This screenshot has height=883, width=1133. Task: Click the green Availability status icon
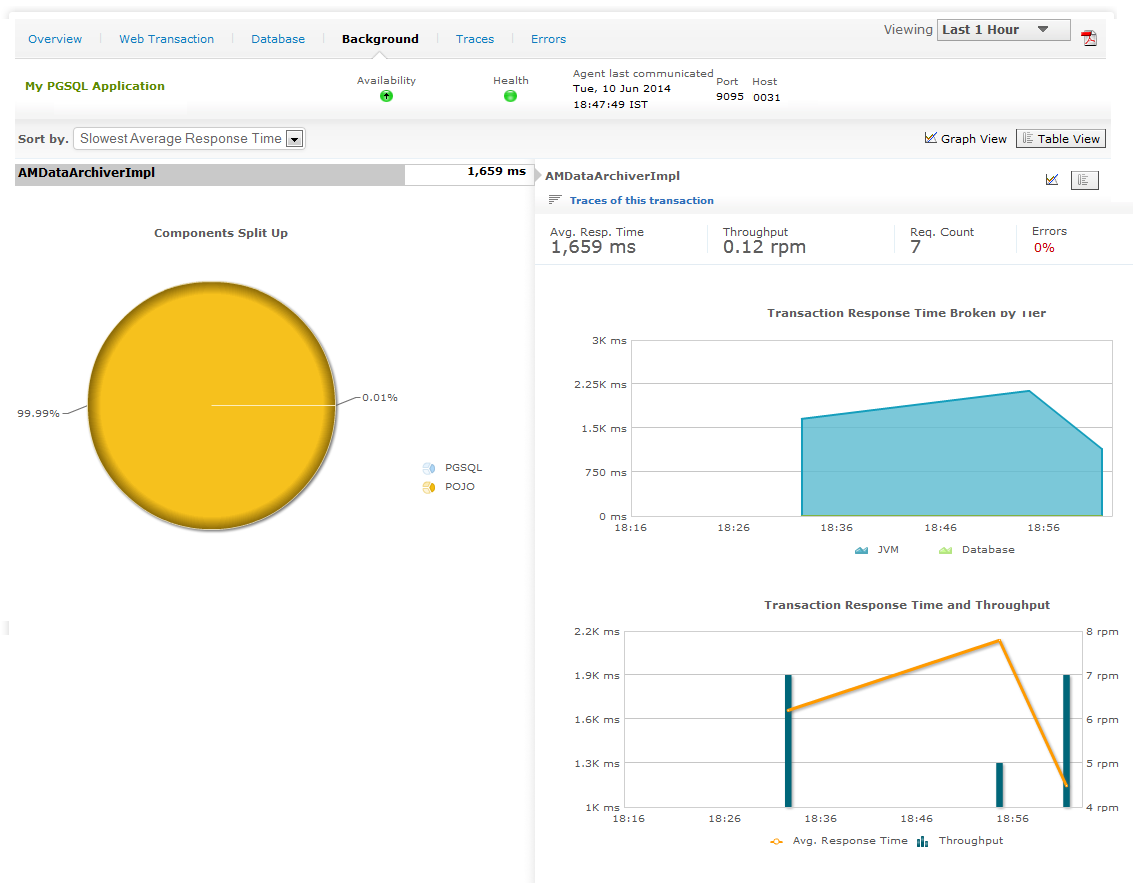386,96
